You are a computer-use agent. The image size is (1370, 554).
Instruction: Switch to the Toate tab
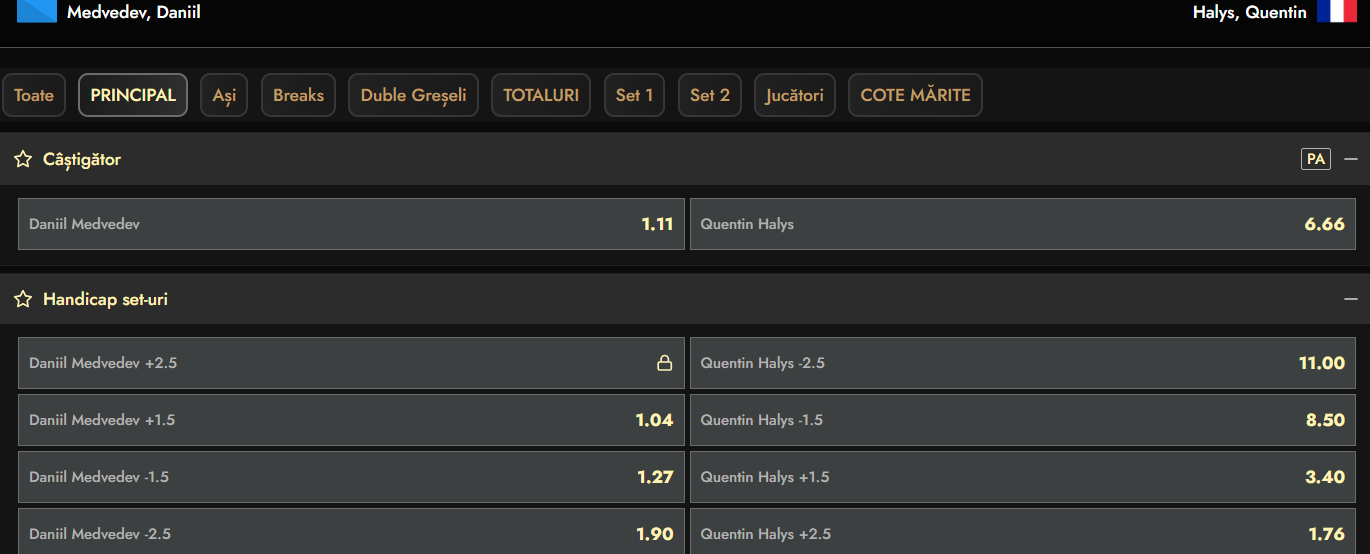(34, 96)
